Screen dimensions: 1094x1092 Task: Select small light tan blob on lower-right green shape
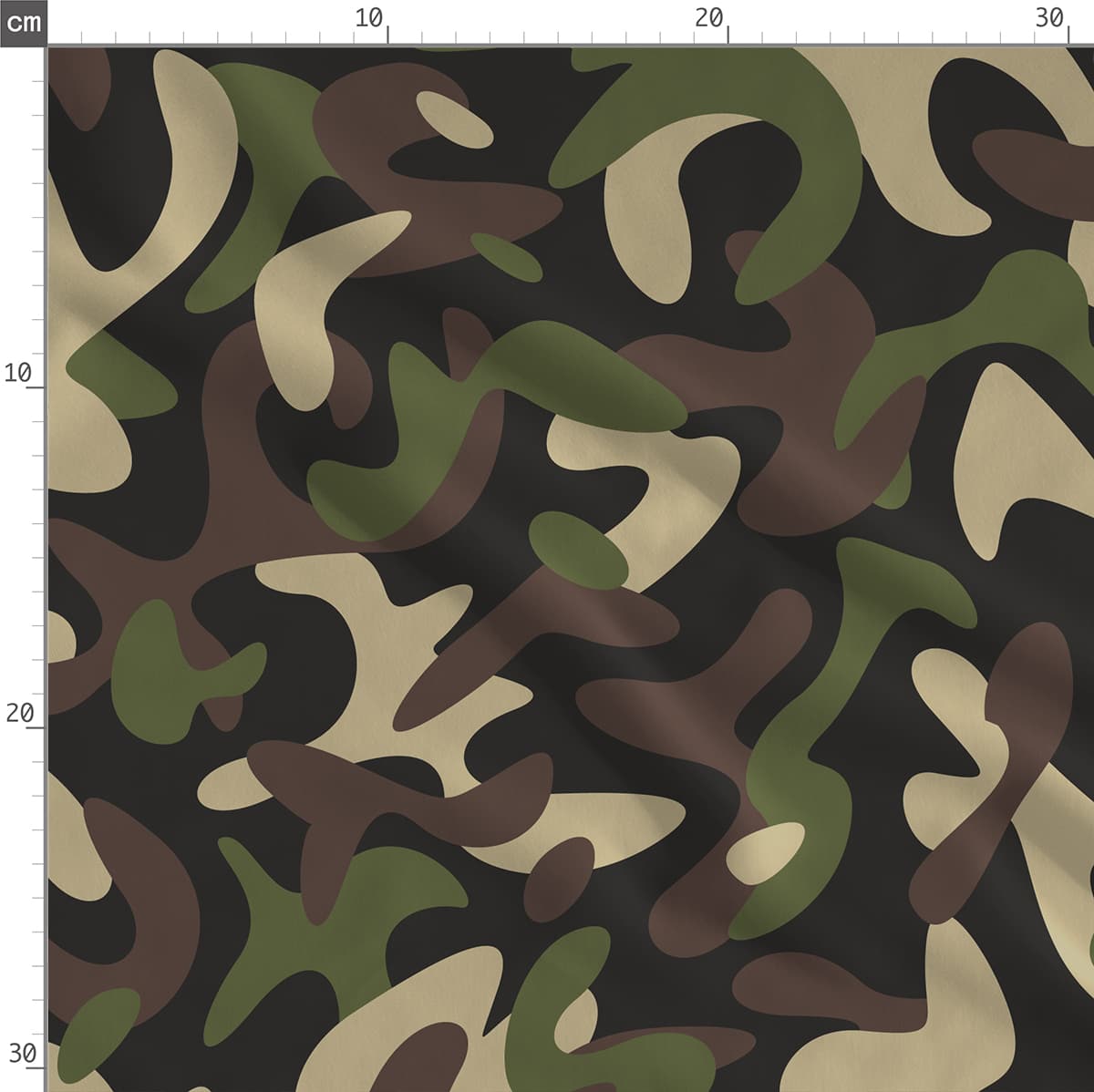(766, 853)
